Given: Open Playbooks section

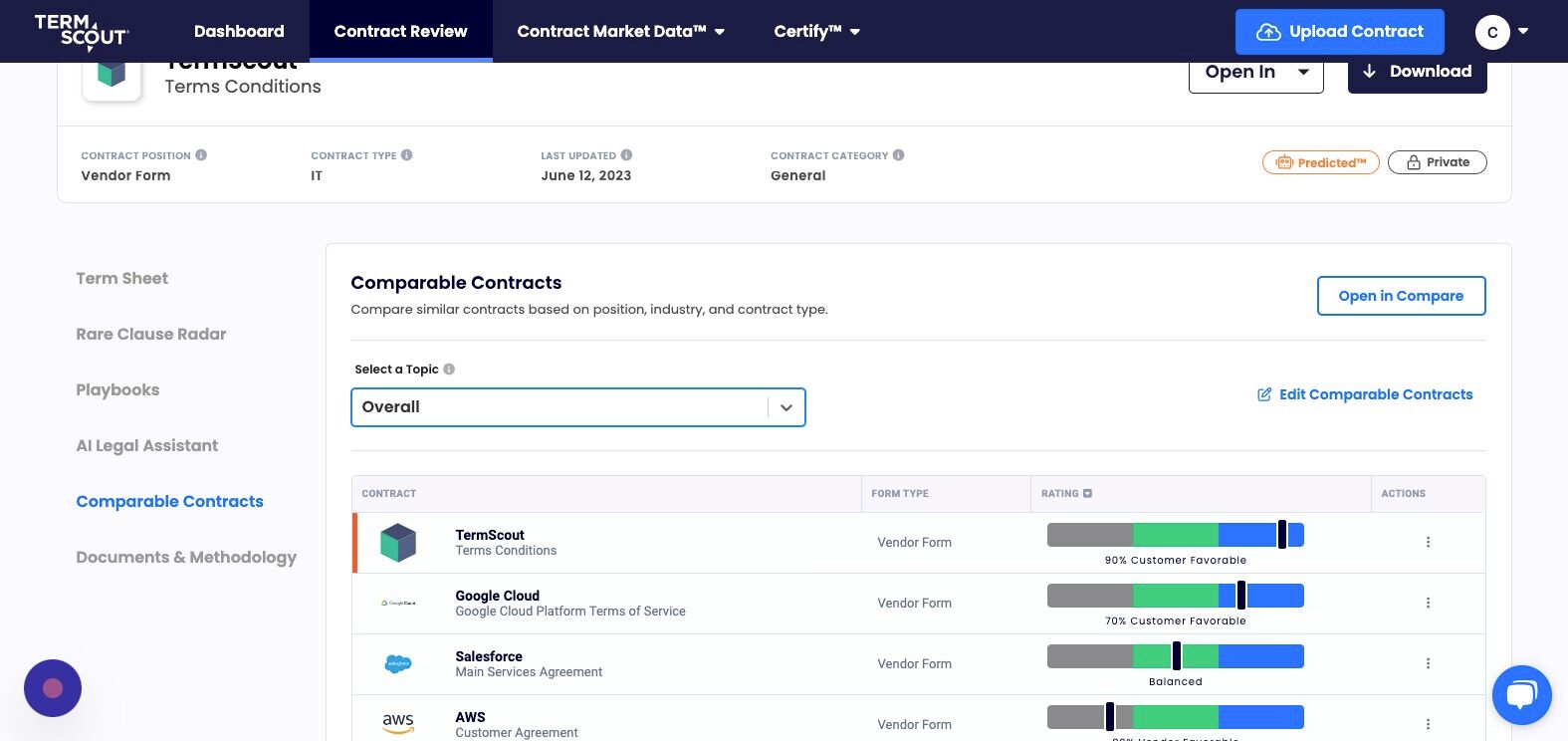Looking at the screenshot, I should [x=117, y=390].
